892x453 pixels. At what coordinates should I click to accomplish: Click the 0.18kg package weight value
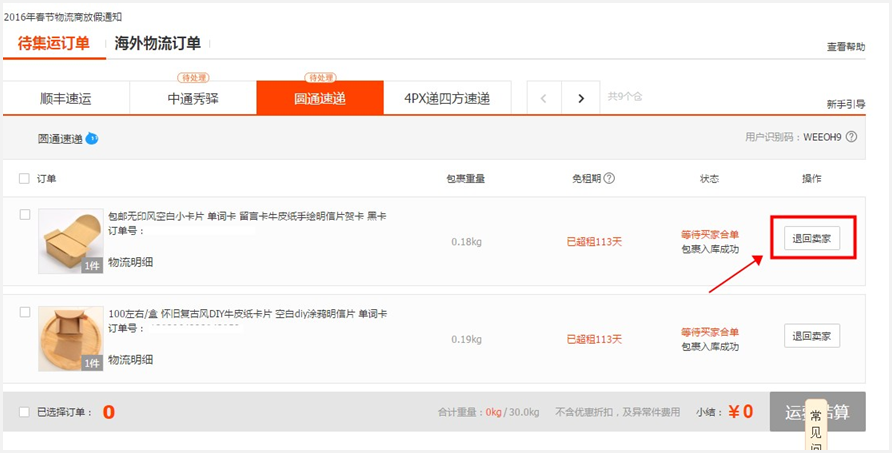pos(466,242)
